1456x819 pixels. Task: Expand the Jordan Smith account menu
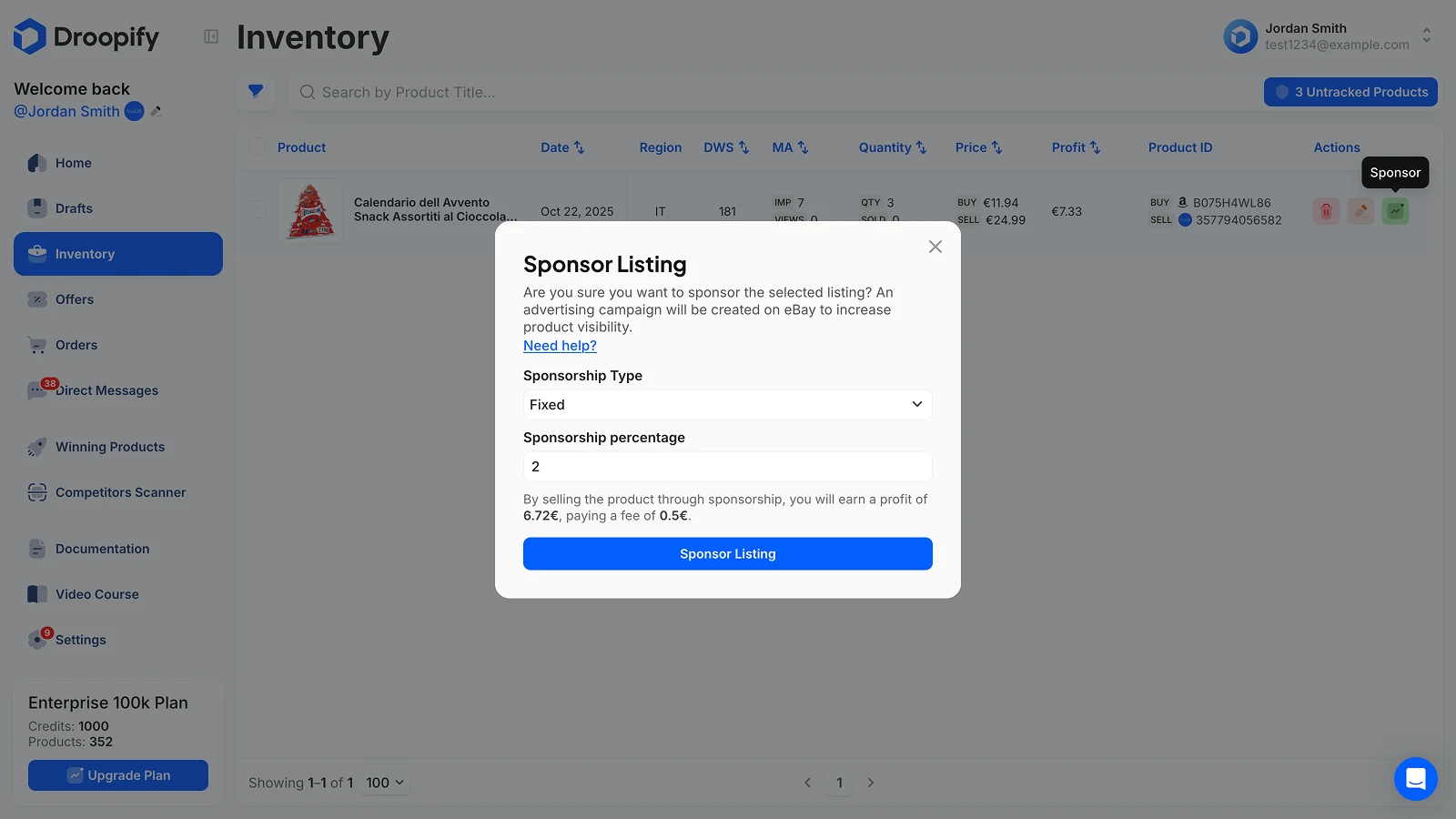pos(1426,35)
